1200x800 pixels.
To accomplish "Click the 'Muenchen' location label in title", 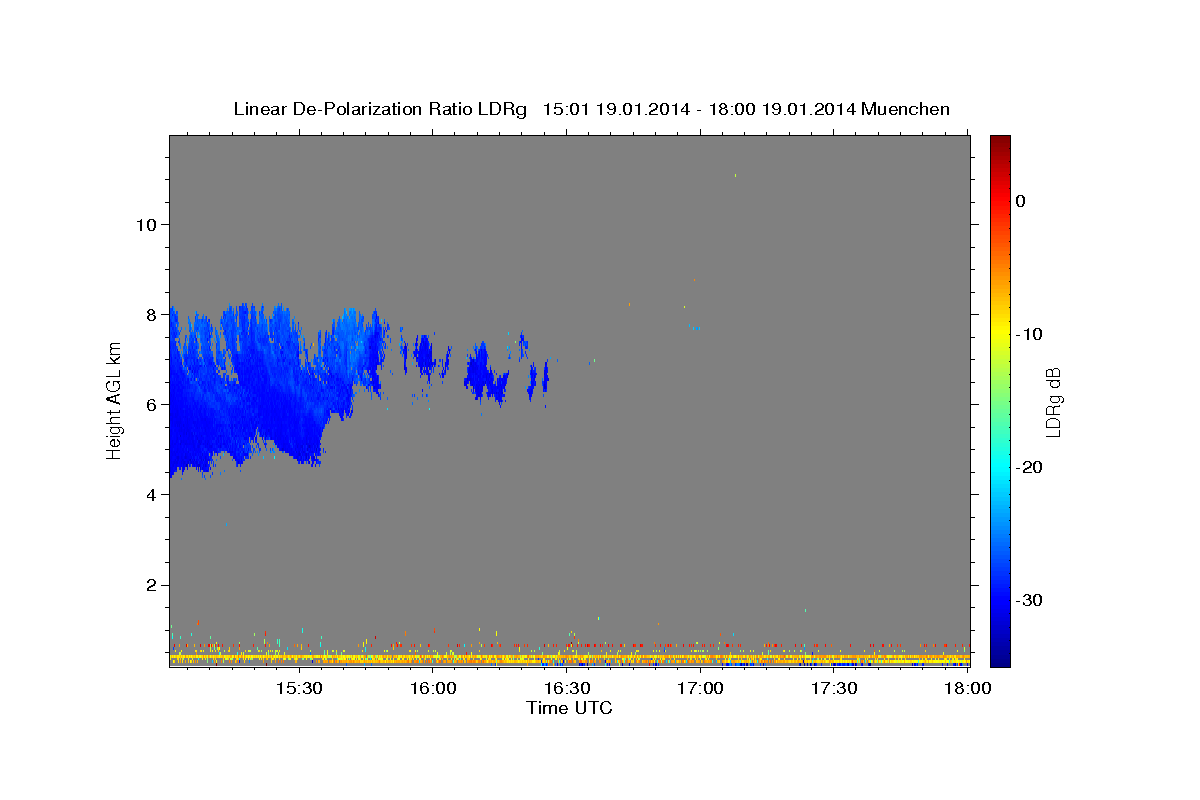I will [906, 109].
